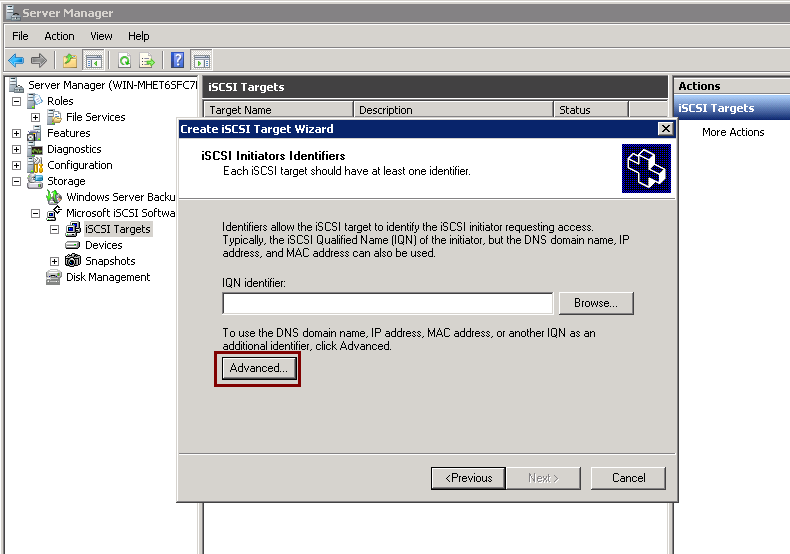This screenshot has width=790, height=554.
Task: Click the Advanced... button
Action: pyautogui.click(x=258, y=368)
